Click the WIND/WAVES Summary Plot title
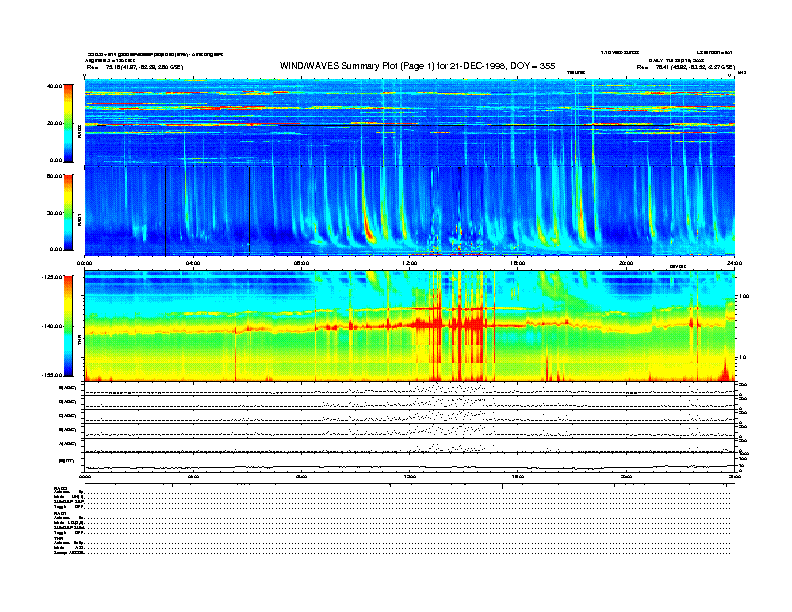The image size is (792, 612). pos(417,66)
